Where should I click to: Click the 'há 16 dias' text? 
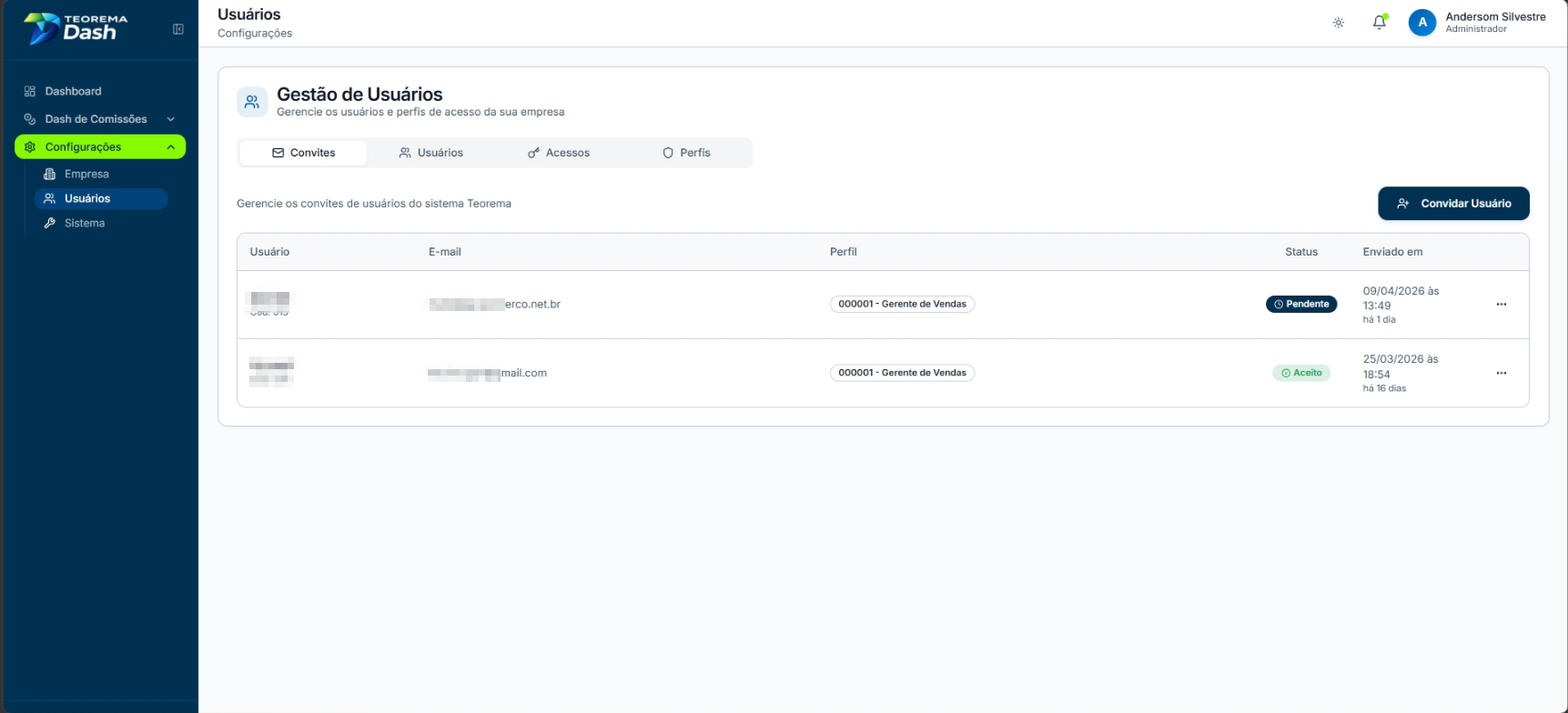click(x=1384, y=388)
